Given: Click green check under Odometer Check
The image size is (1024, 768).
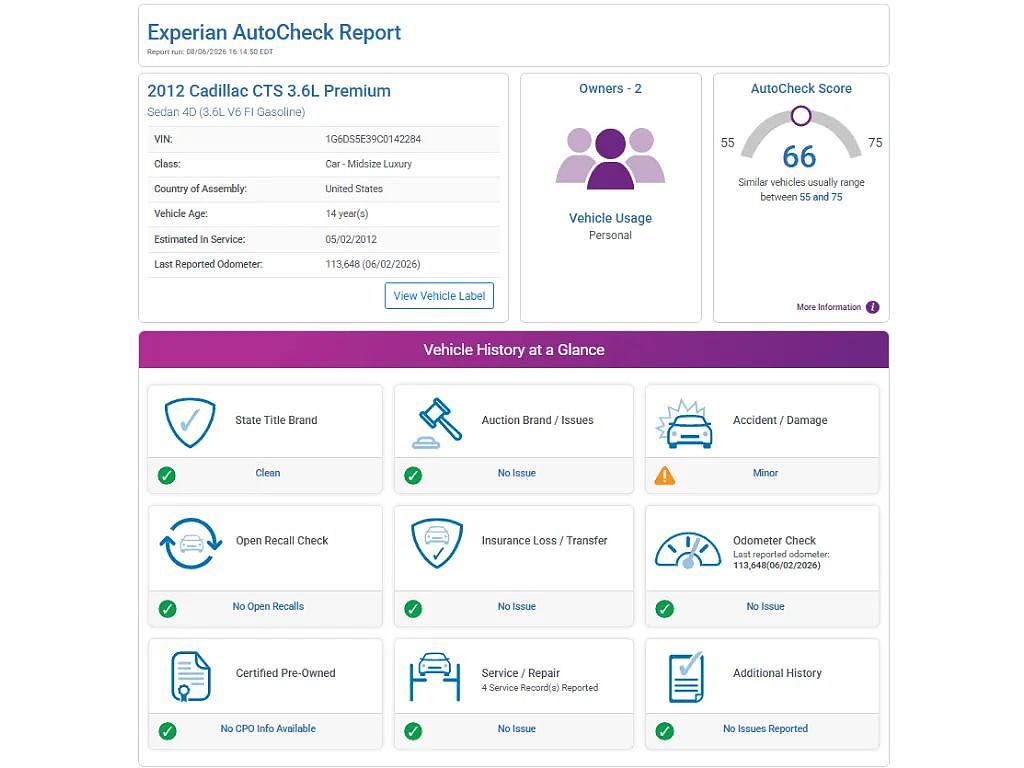Looking at the screenshot, I should point(665,609).
